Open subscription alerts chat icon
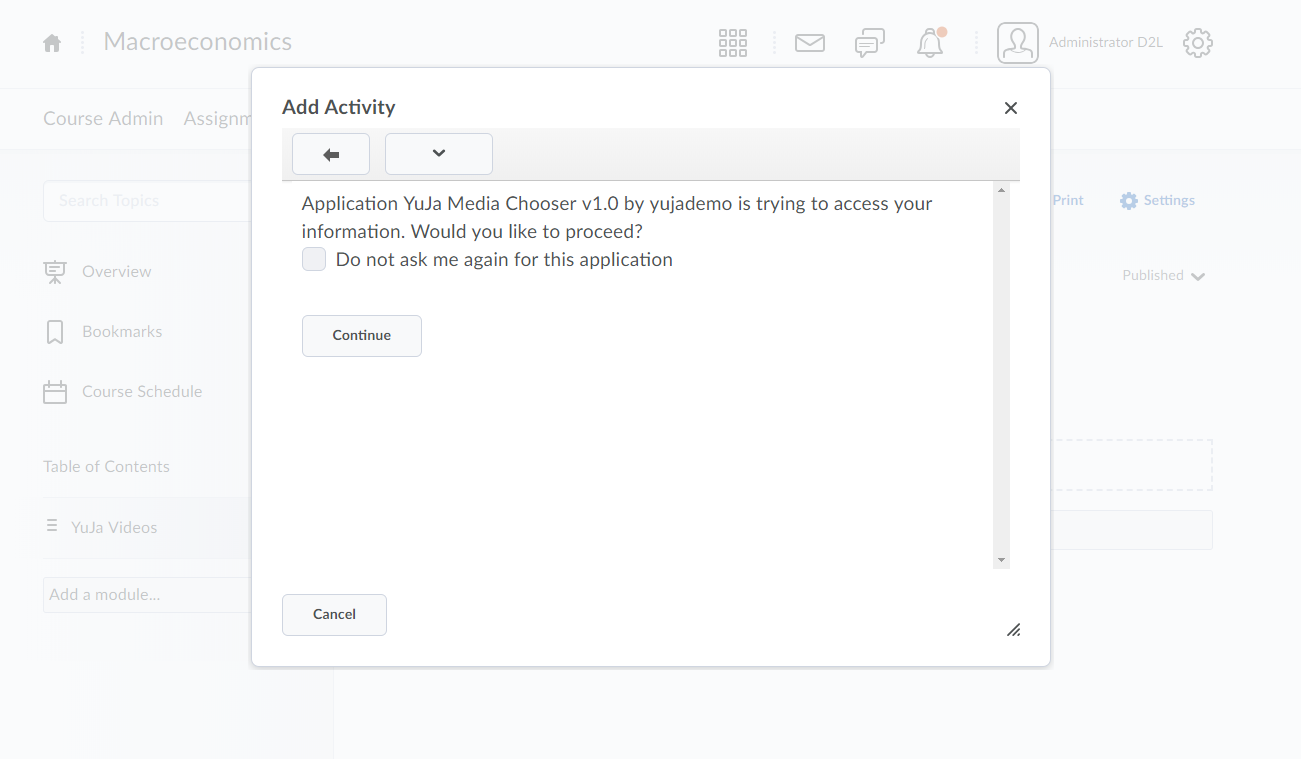The image size is (1301, 759). pos(870,43)
